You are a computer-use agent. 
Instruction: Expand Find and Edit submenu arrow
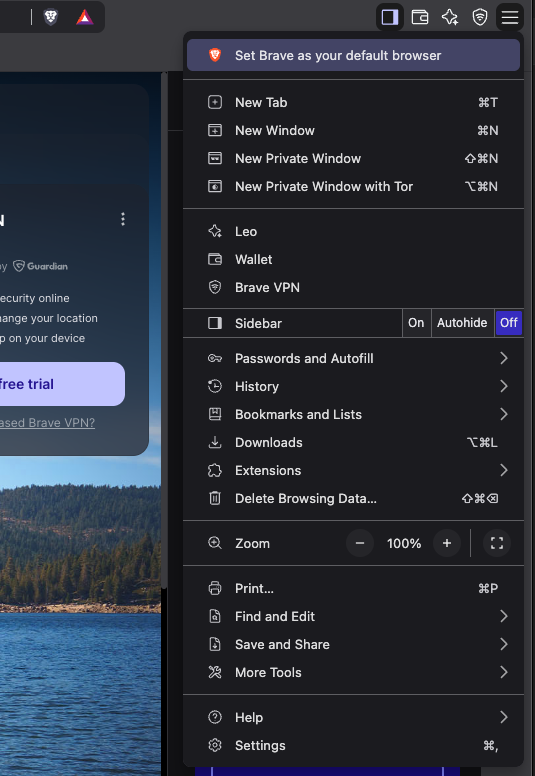click(504, 616)
